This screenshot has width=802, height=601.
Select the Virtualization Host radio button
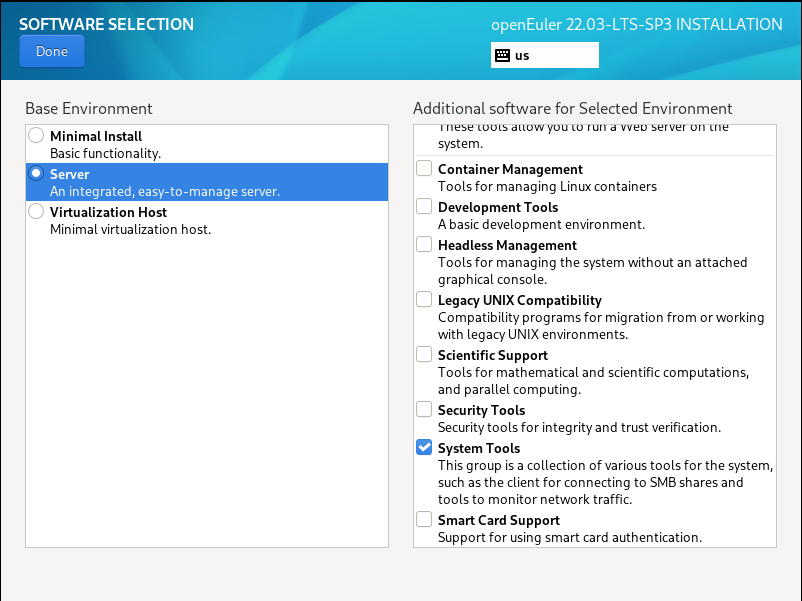[37, 211]
